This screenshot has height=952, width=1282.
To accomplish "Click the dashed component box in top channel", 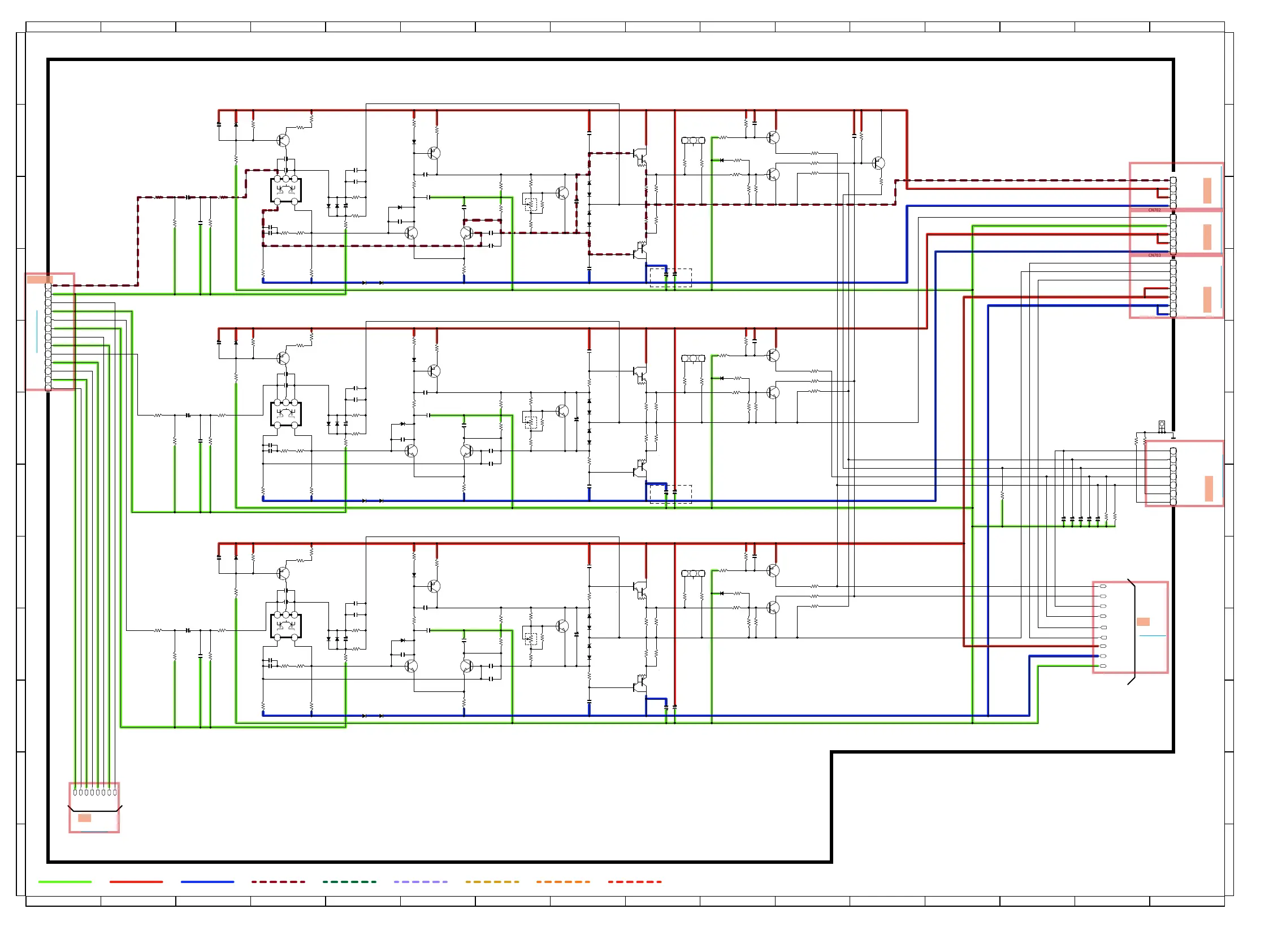I will (670, 278).
